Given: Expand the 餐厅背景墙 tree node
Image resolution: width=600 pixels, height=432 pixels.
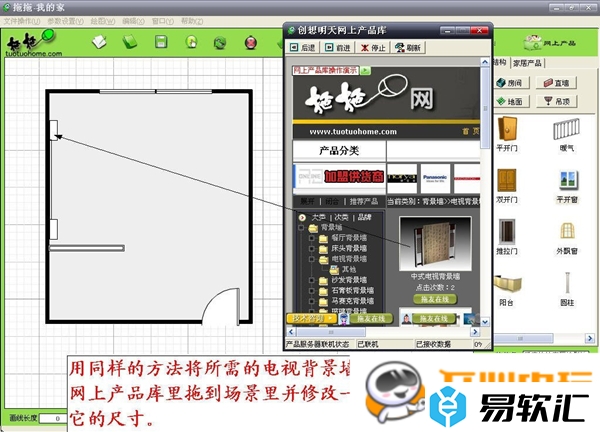Looking at the screenshot, I should tap(311, 238).
